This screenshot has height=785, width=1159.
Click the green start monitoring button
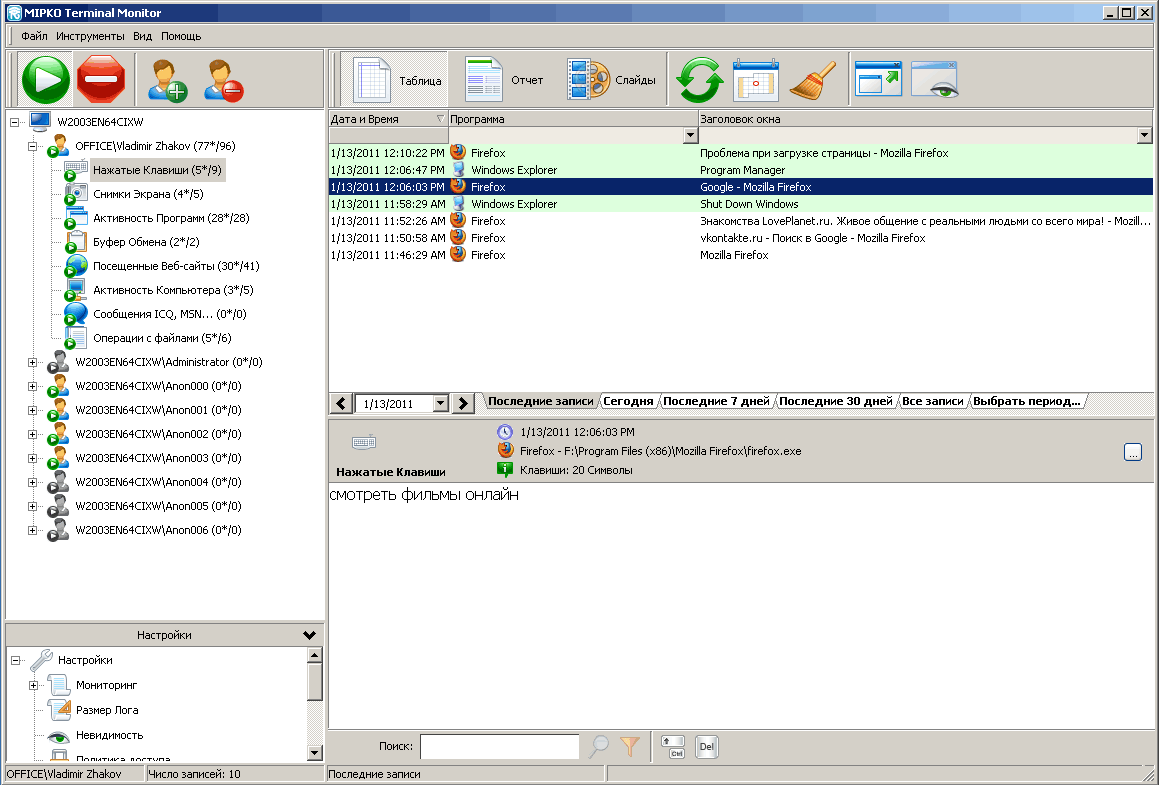click(x=45, y=80)
